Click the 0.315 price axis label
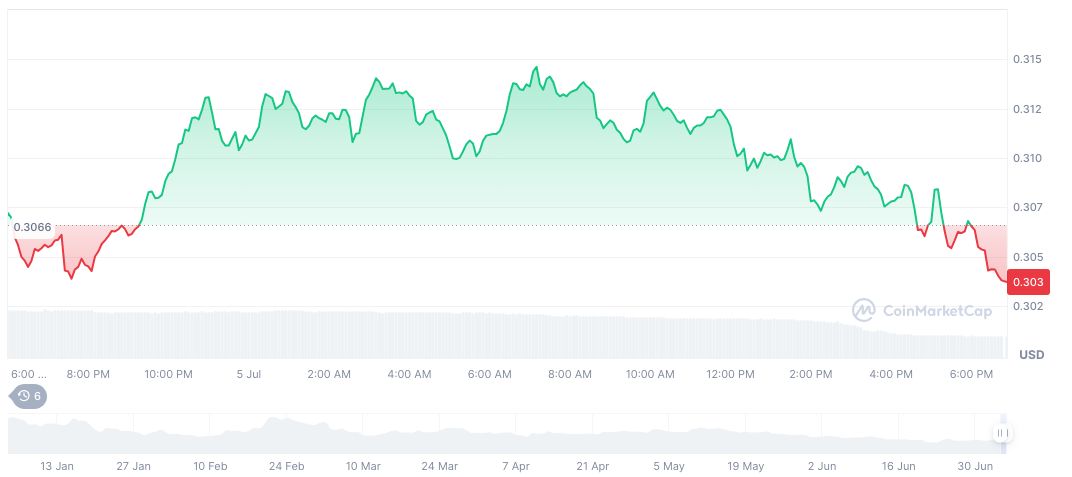The image size is (1072, 477). pos(1027,60)
